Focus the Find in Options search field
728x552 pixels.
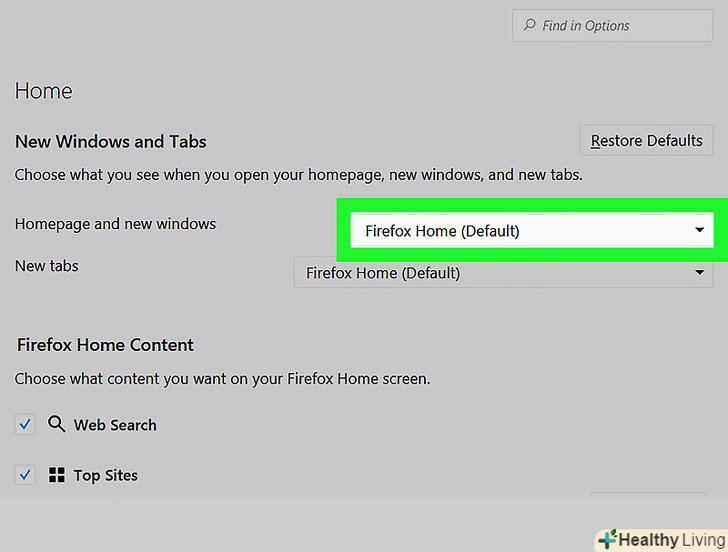(x=622, y=26)
